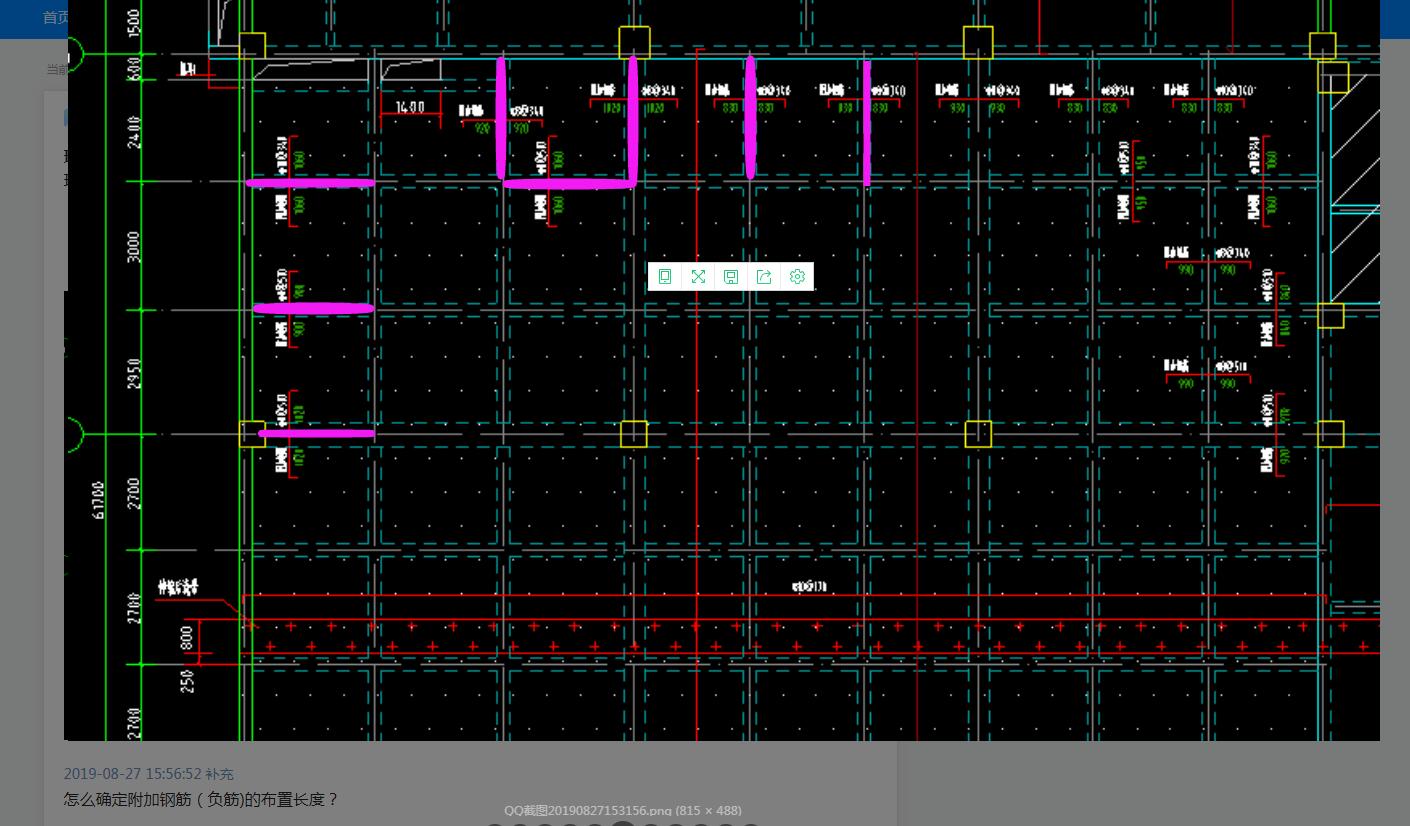Screen dimensions: 1410x826
Task: Expand image to fullscreen with arrows icon
Action: [x=698, y=277]
